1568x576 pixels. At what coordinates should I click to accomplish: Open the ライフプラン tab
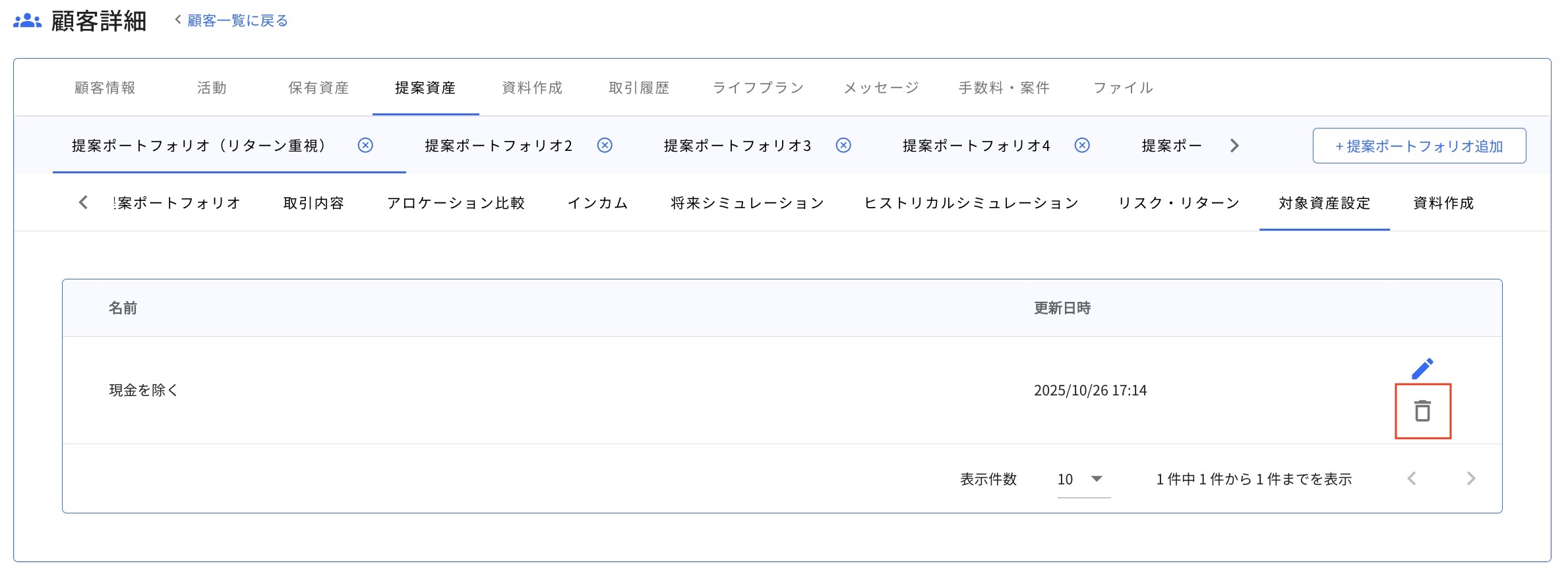tap(758, 87)
